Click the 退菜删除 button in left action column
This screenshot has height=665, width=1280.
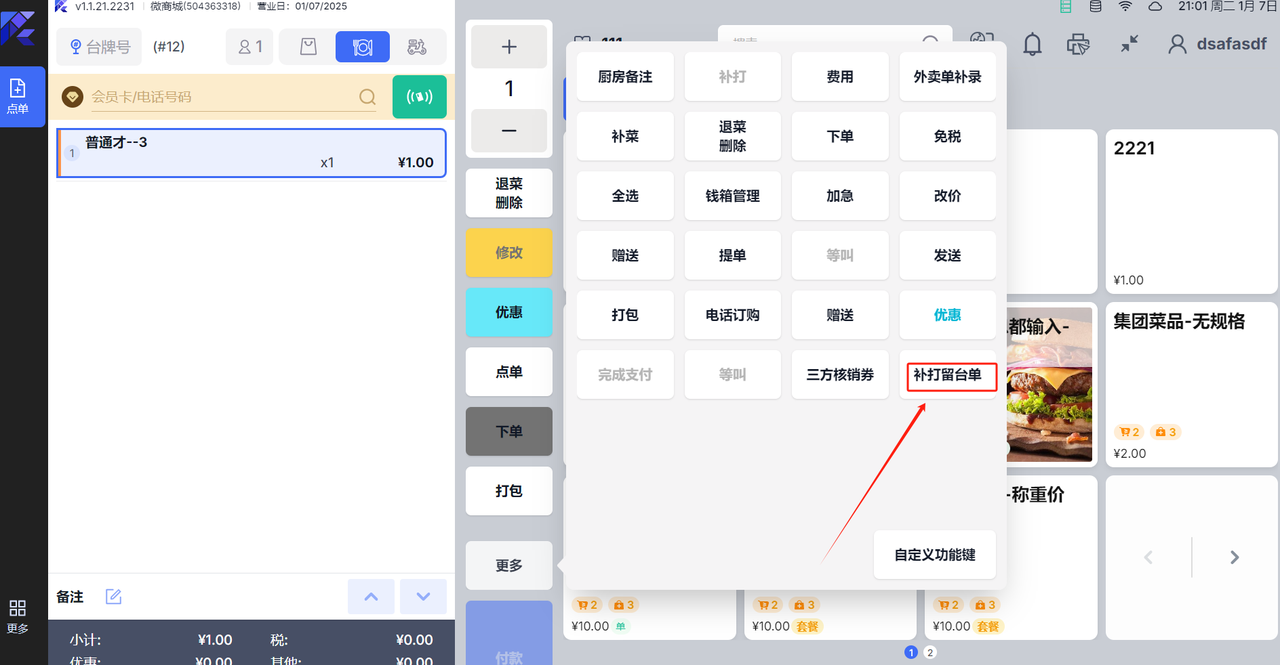509,193
